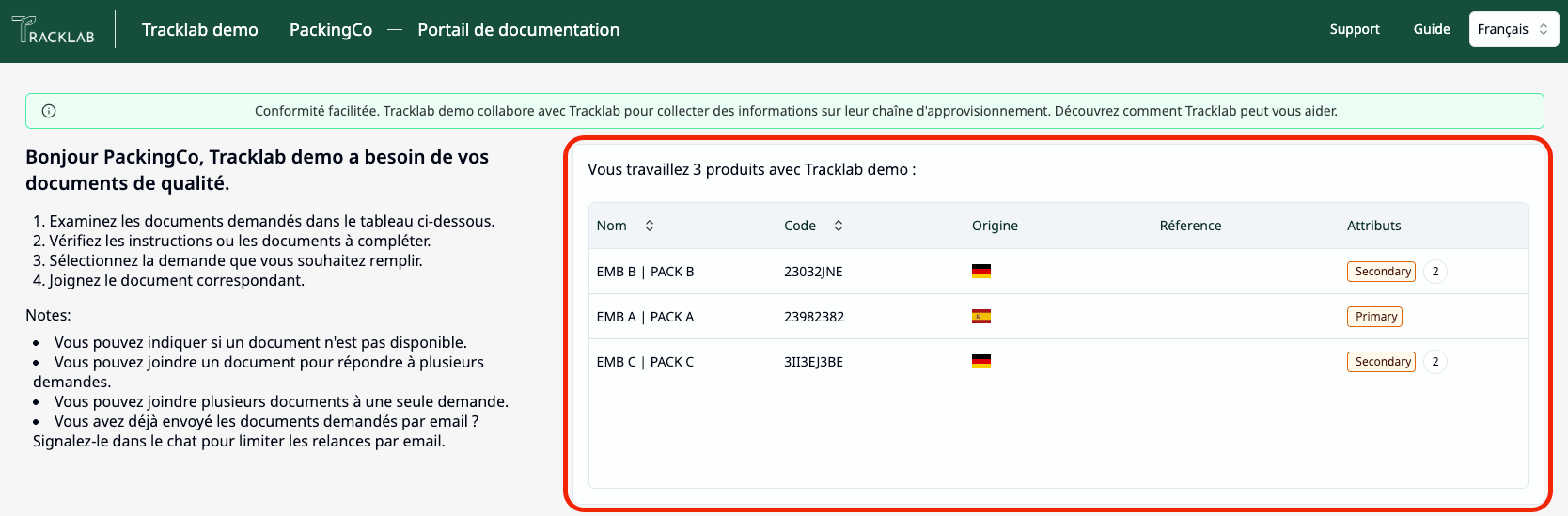Select the EMB B | PACK B row
This screenshot has width=1568, height=516.
tap(645, 272)
